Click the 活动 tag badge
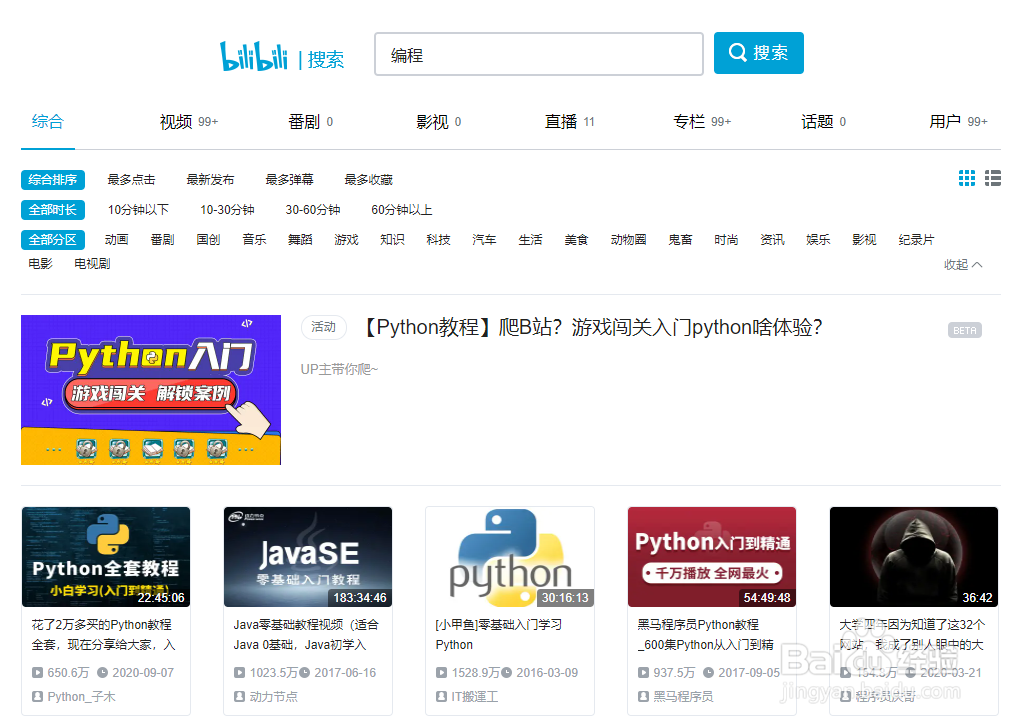Viewport: 1018px width, 727px height. click(323, 327)
